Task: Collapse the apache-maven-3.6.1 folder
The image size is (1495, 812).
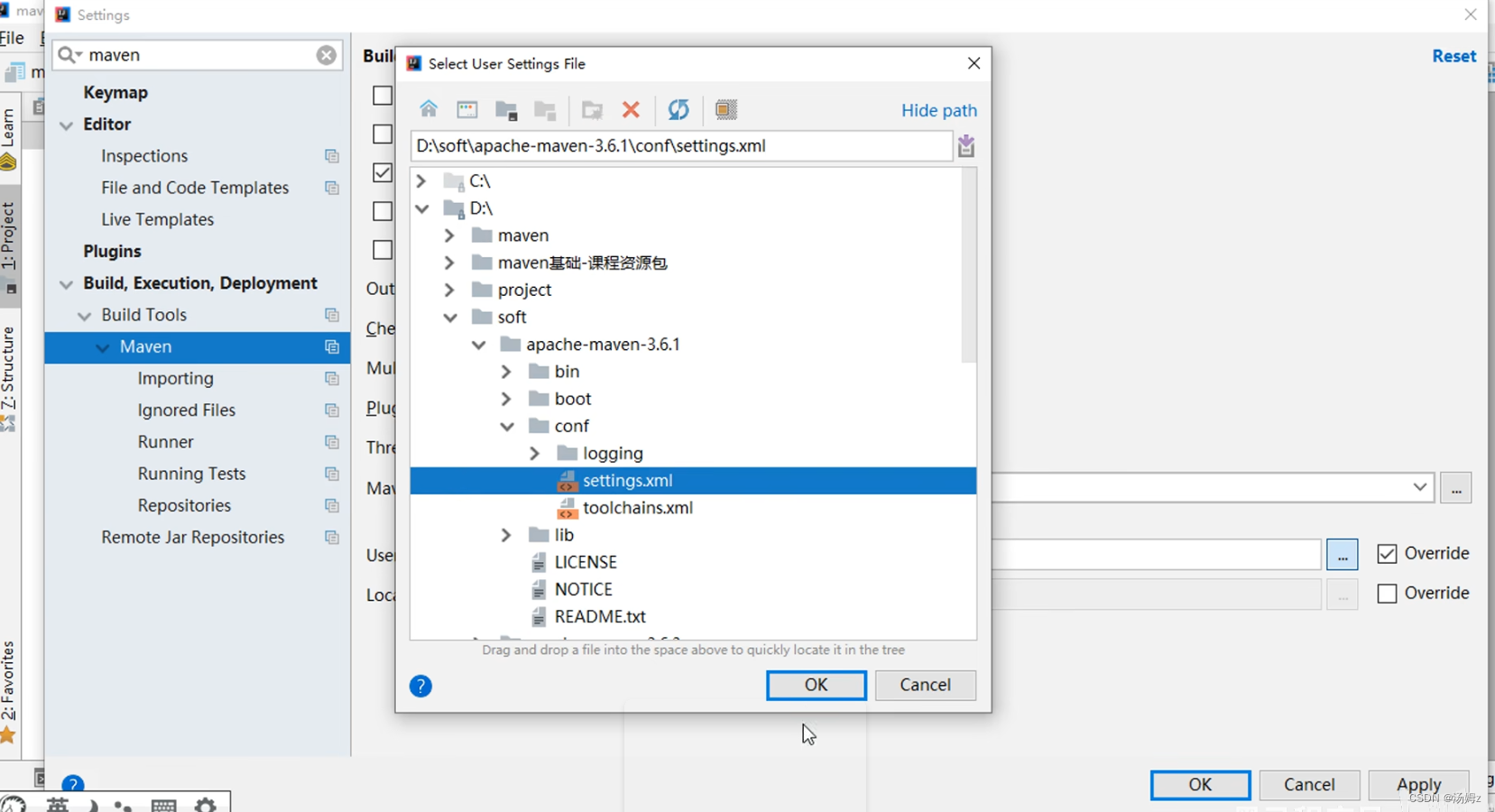Action: pyautogui.click(x=478, y=345)
